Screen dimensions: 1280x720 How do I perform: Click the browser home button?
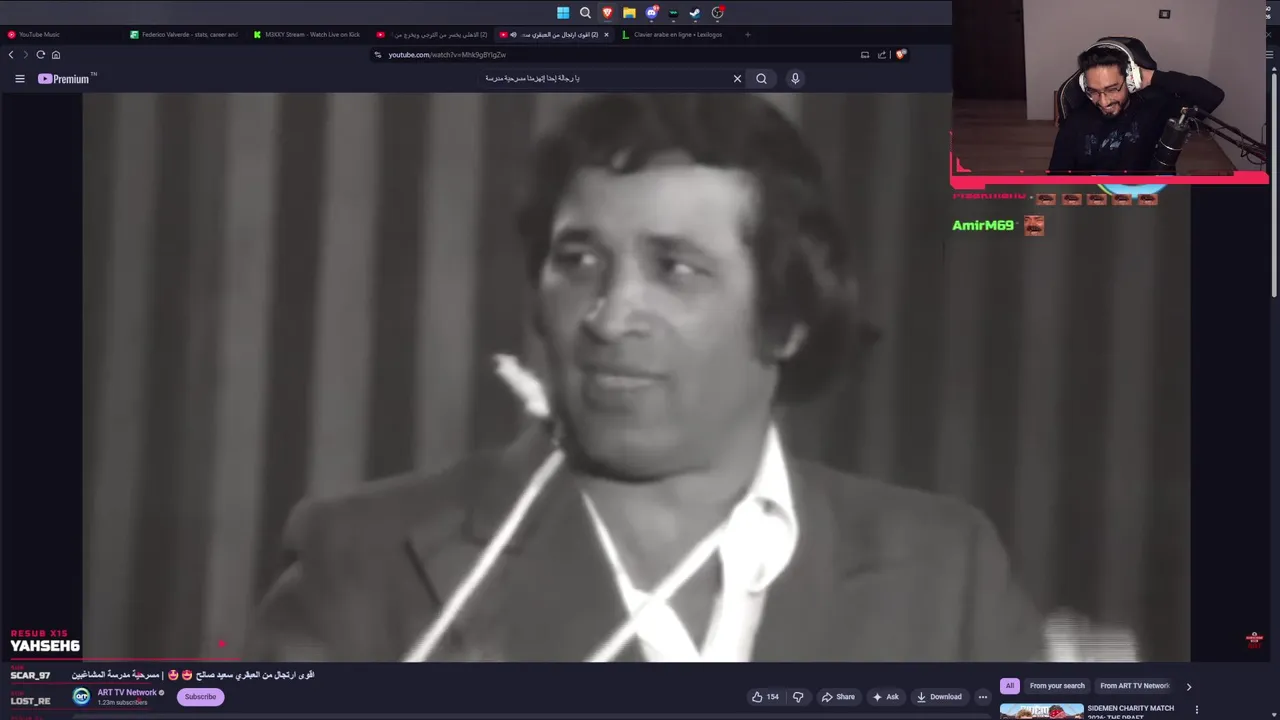click(56, 55)
